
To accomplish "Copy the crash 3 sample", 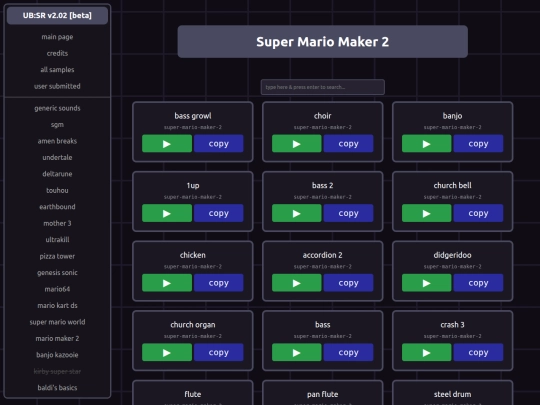I will (x=478, y=352).
